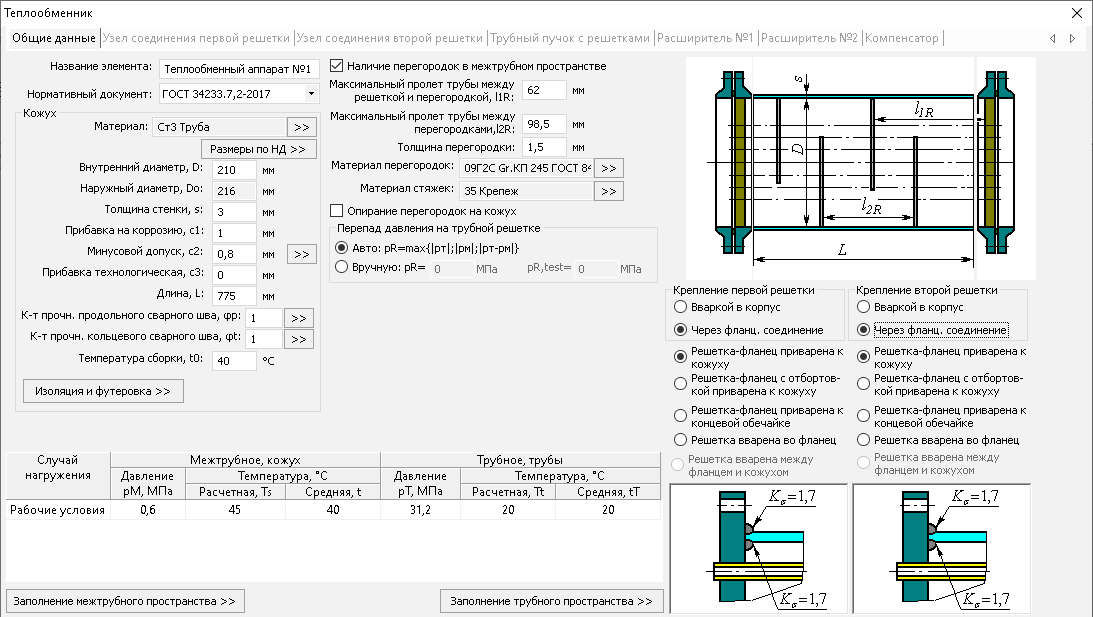Open material picker for Кожух Материал
This screenshot has width=1093, height=617.
302,127
